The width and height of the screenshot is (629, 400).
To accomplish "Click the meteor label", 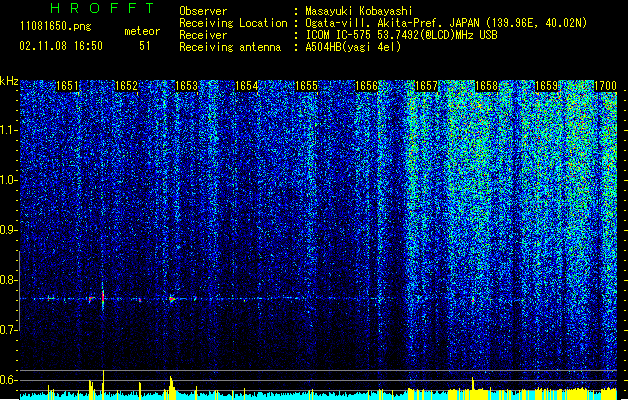I will point(142,31).
